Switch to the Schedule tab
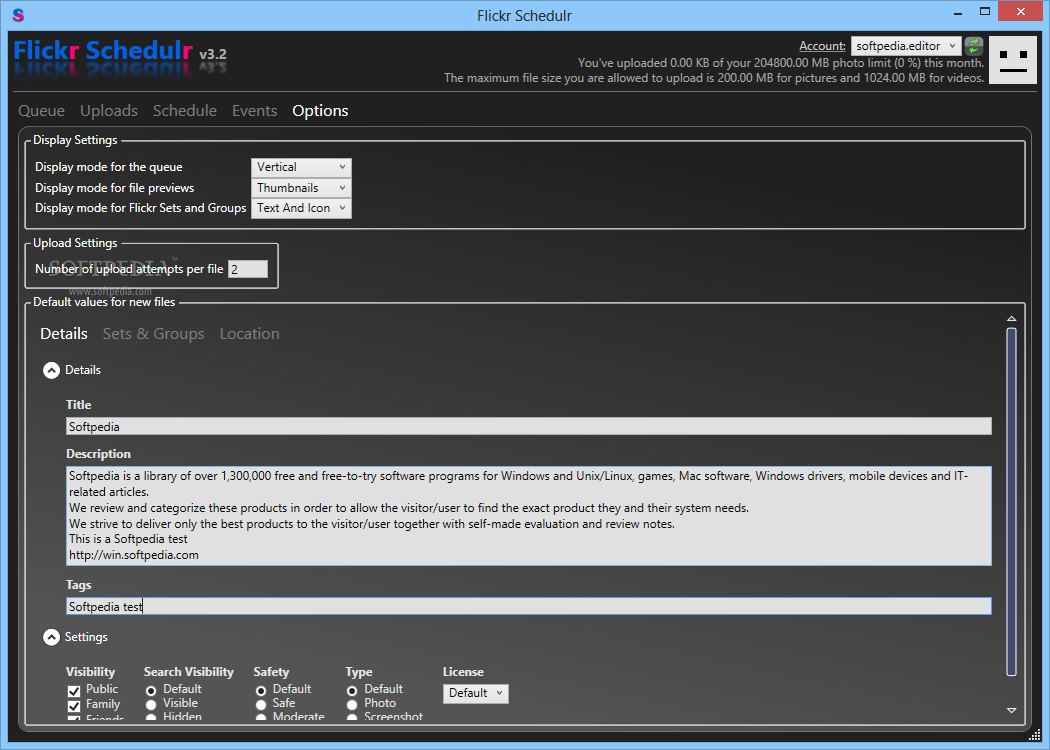 point(185,111)
